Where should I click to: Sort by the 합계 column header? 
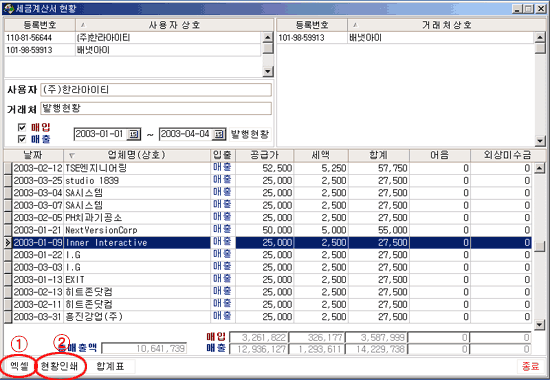pyautogui.click(x=378, y=155)
